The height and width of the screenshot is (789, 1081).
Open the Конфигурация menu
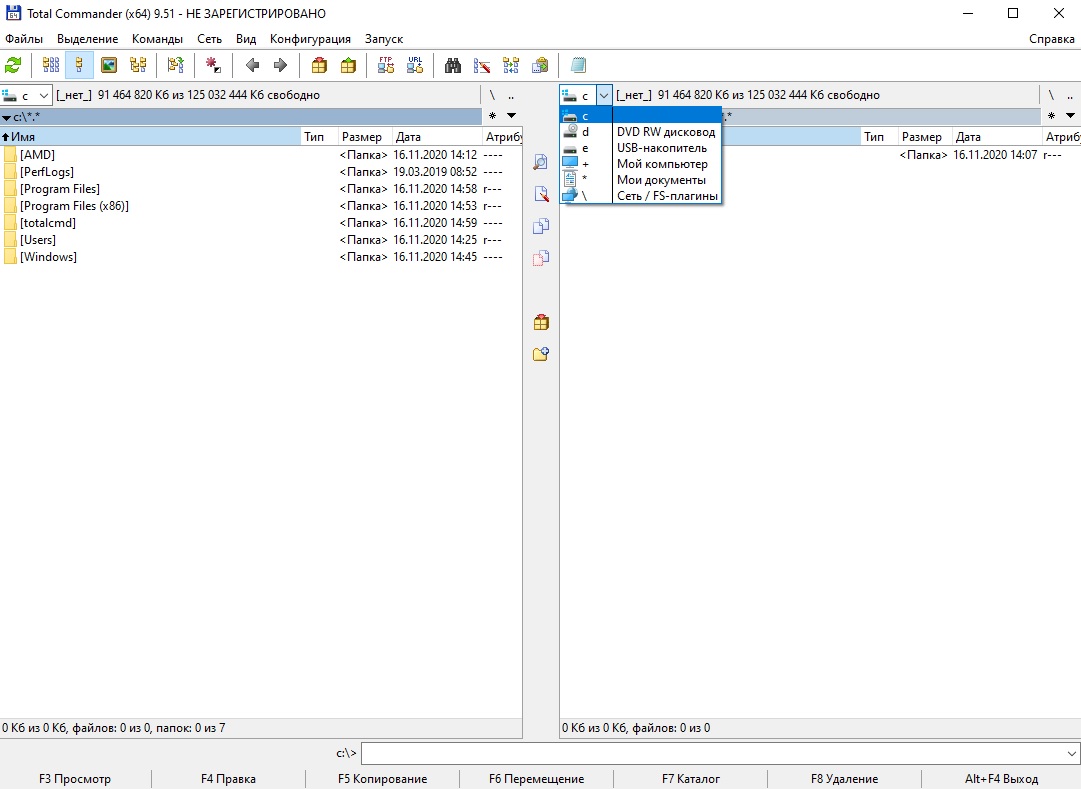click(x=310, y=39)
